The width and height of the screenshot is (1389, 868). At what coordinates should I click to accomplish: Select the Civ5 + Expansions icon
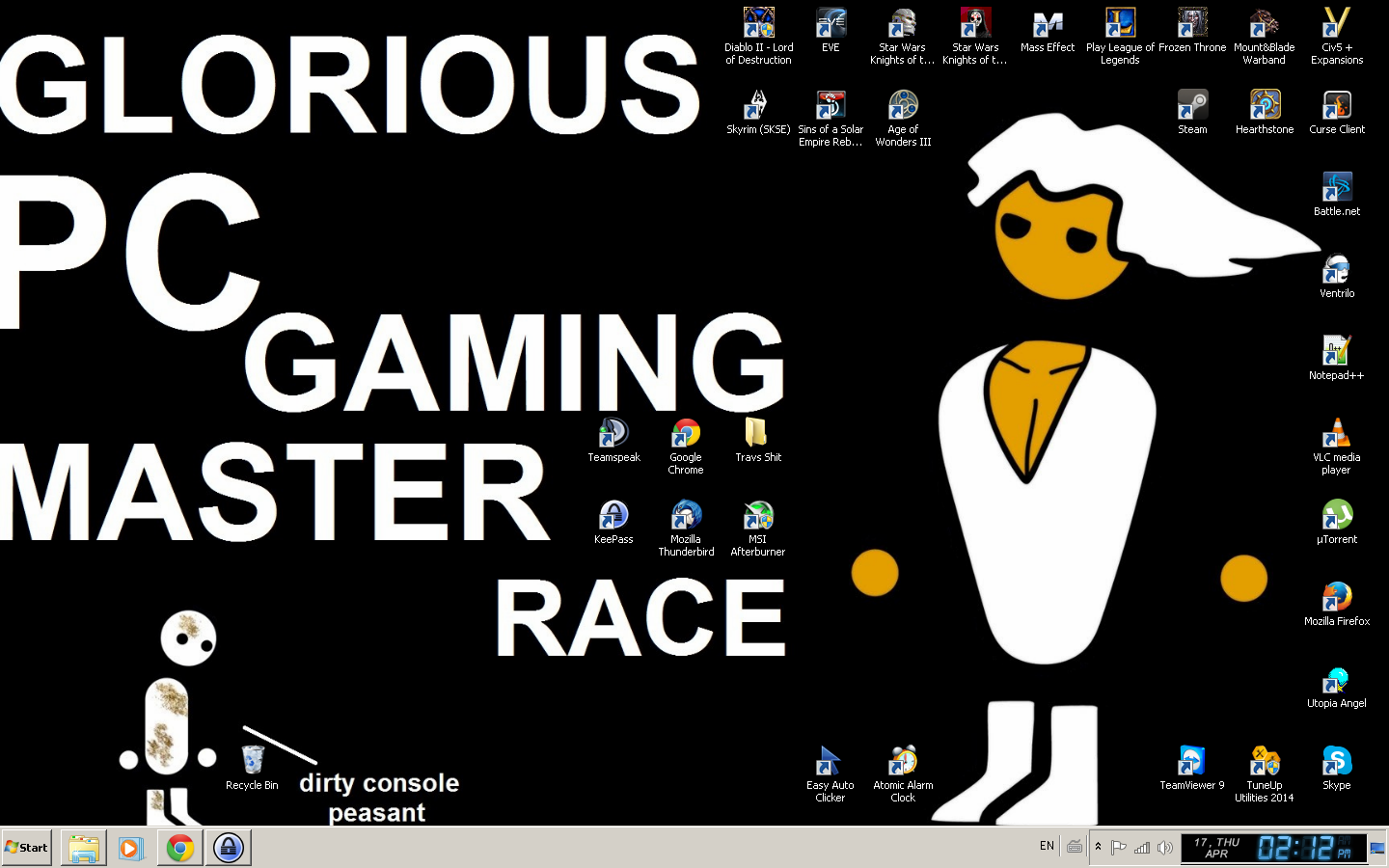[1337, 36]
